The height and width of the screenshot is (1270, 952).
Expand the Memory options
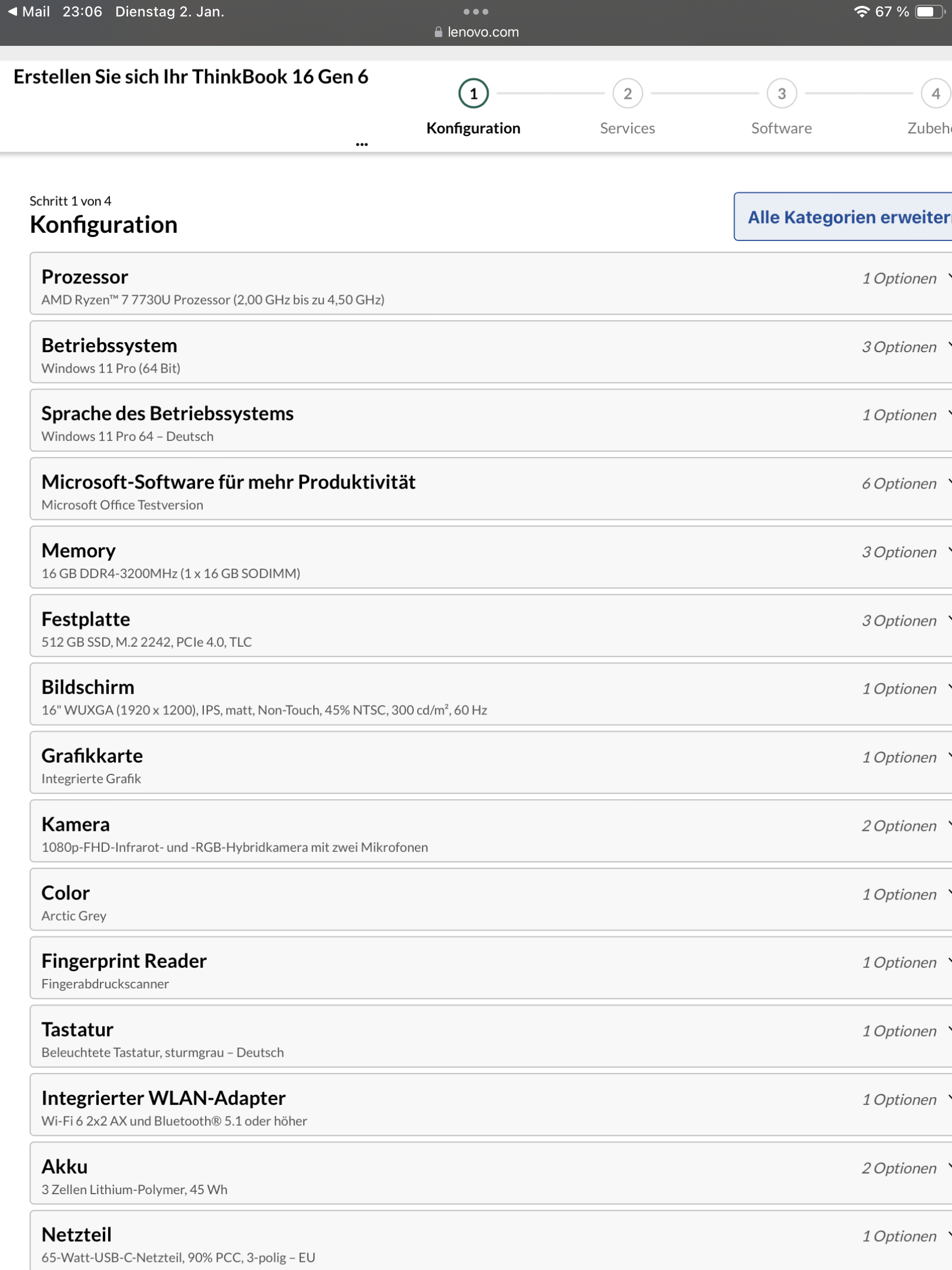491,557
